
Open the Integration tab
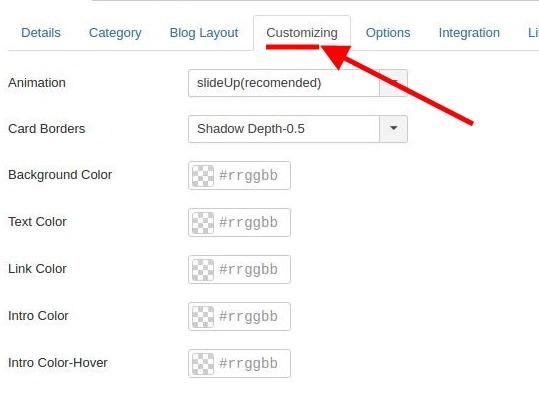click(469, 33)
